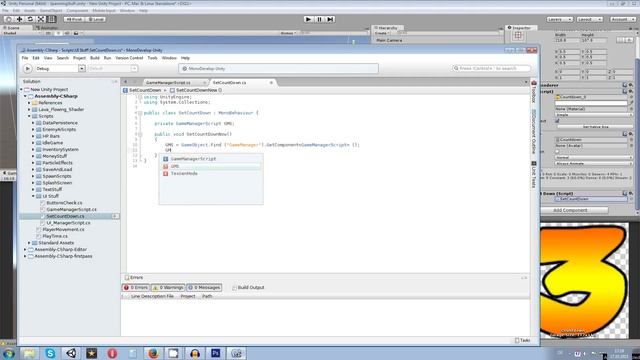Open the Layout dropdown in Unity
Image resolution: width=640 pixels, height=360 pixels.
(x=589, y=19)
